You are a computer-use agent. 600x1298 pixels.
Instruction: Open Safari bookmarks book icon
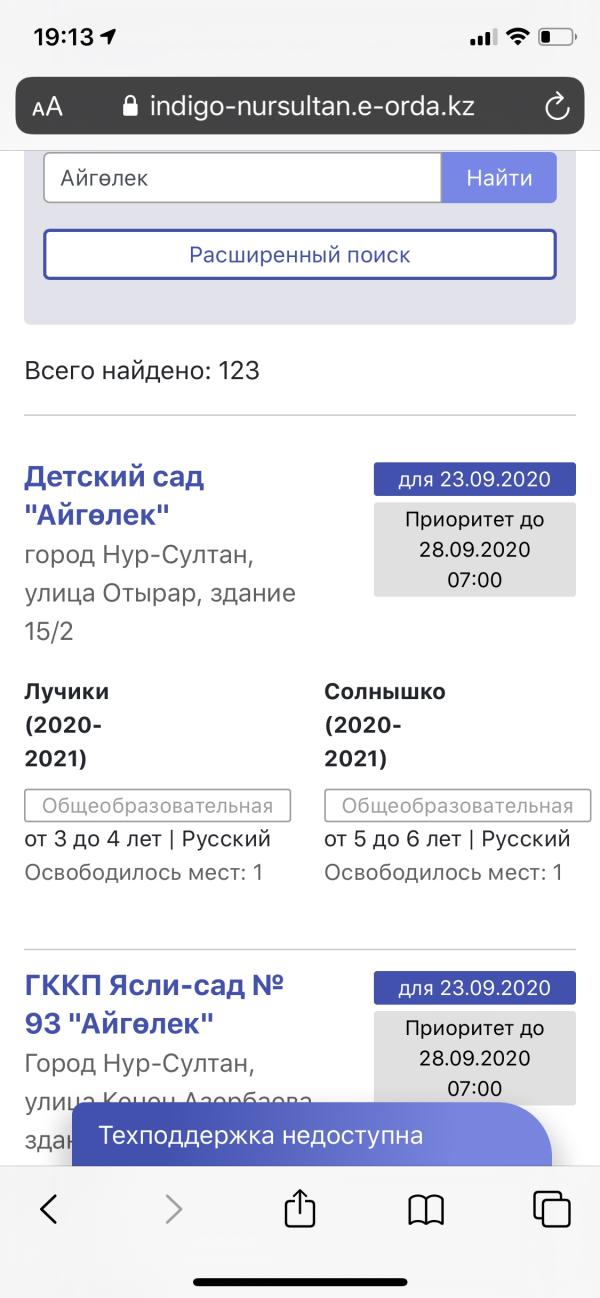(426, 1210)
